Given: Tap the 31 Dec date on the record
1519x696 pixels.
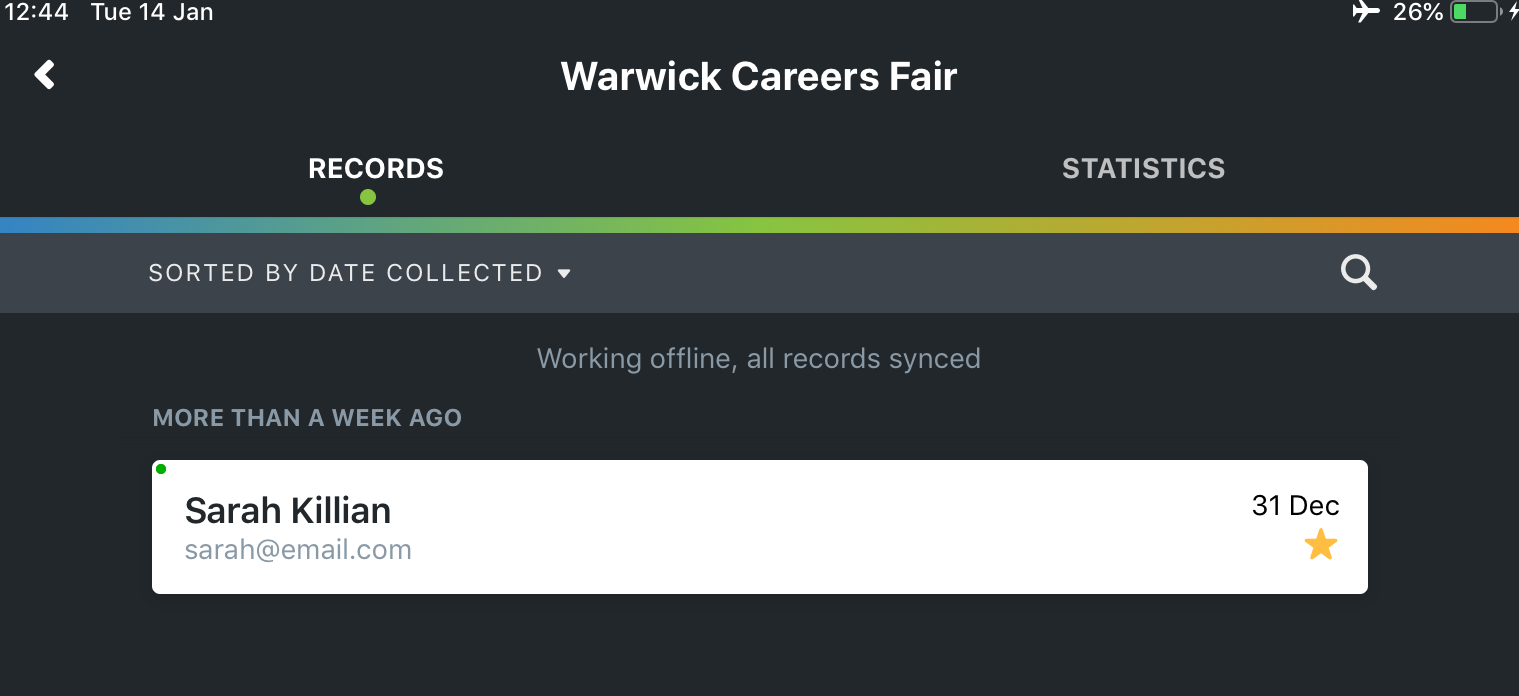Looking at the screenshot, I should 1295,506.
